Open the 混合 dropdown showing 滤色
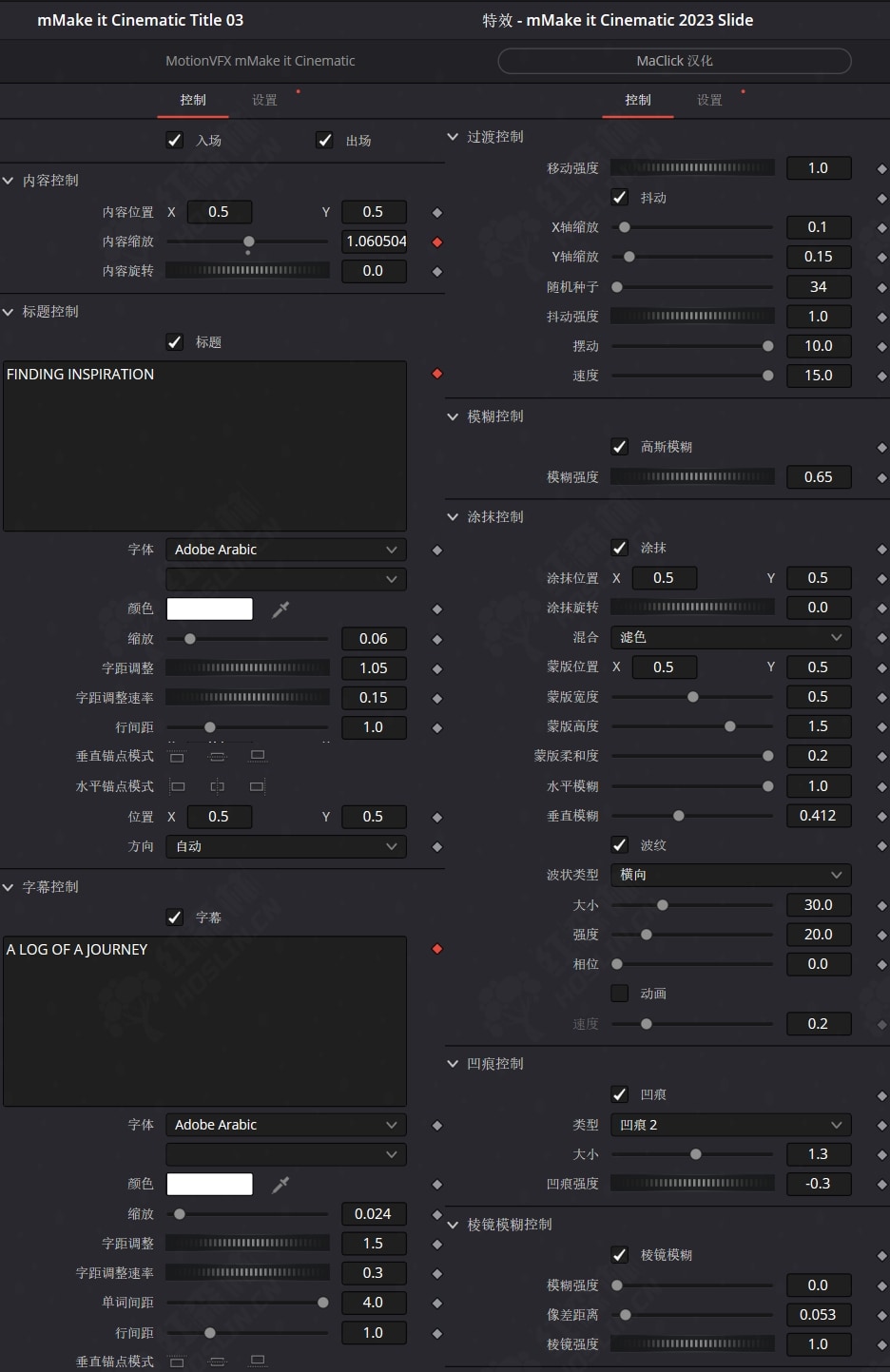Image resolution: width=890 pixels, height=1372 pixels. click(730, 637)
